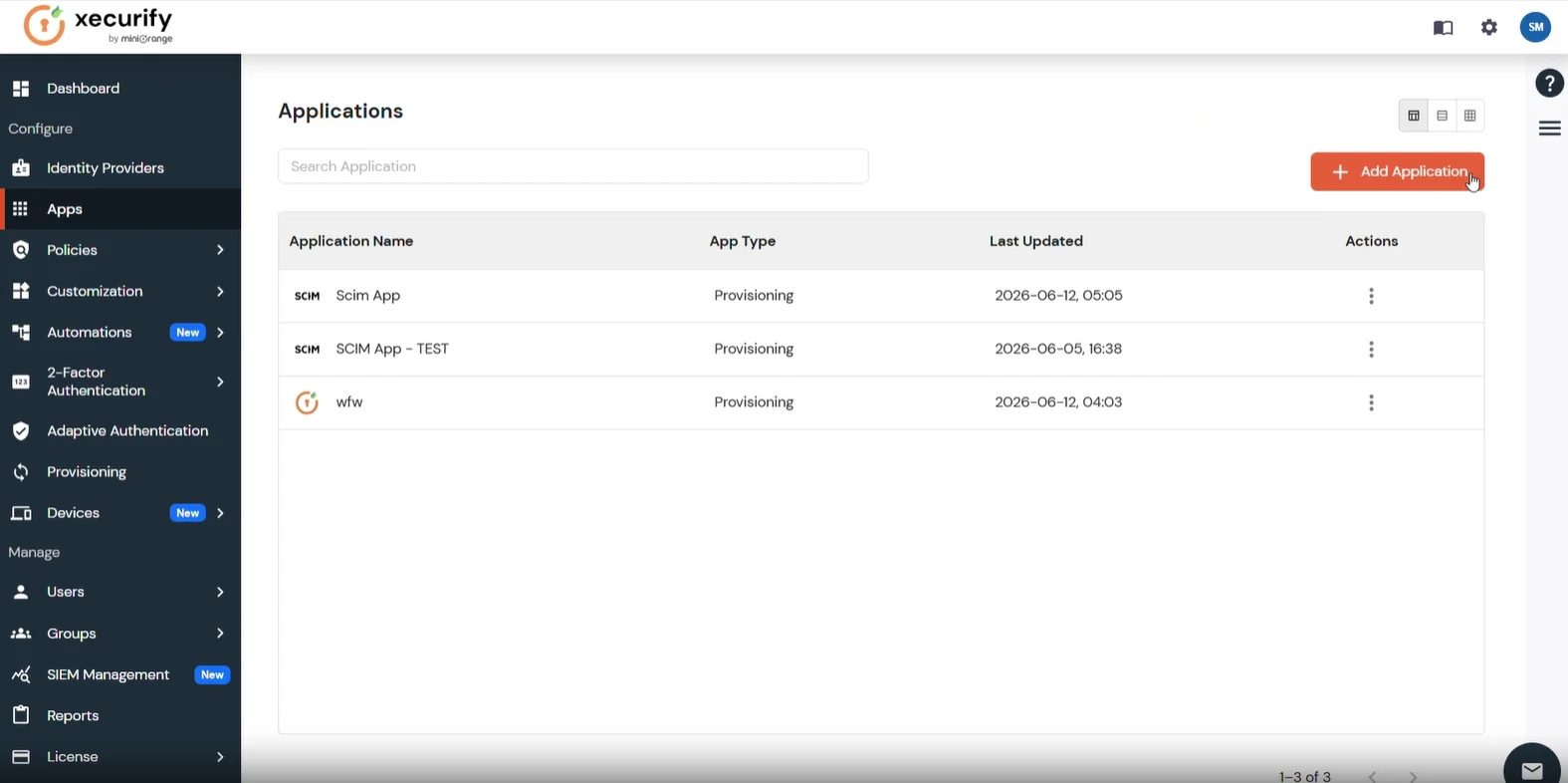Expand the Users submenu chevron
The image size is (1568, 783).
click(x=220, y=592)
